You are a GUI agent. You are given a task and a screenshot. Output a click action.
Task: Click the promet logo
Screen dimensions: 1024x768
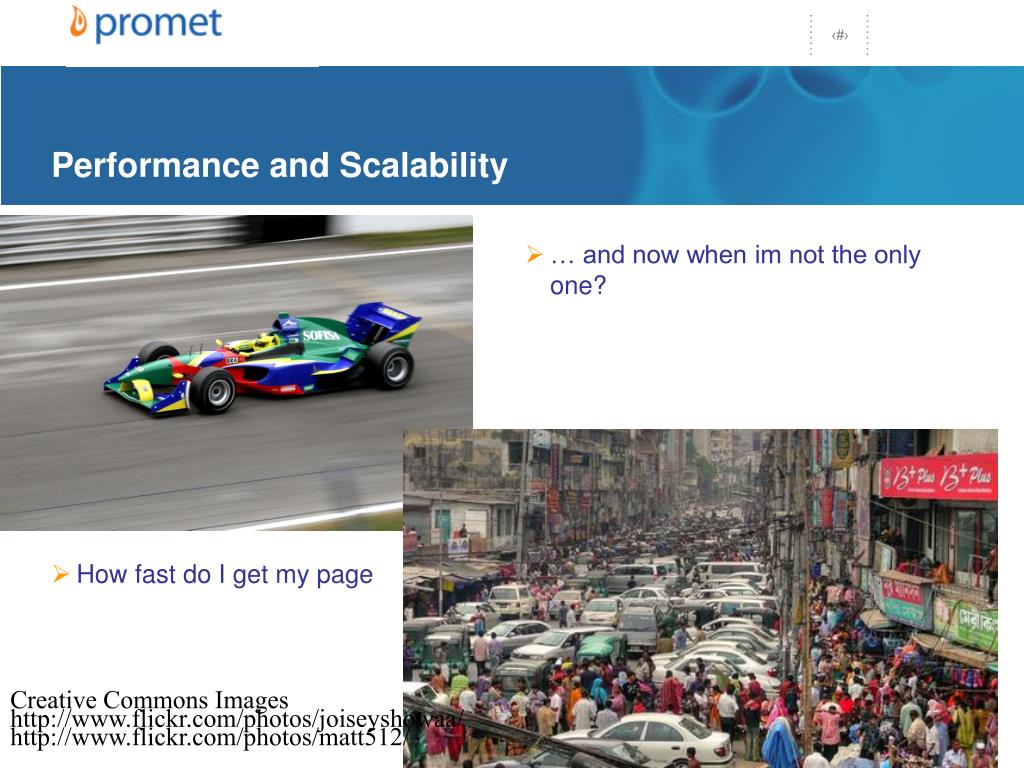pyautogui.click(x=146, y=24)
